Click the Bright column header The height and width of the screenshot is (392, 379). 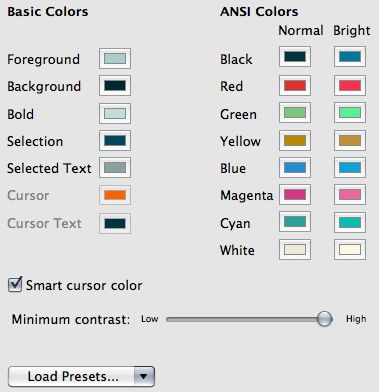pos(352,31)
